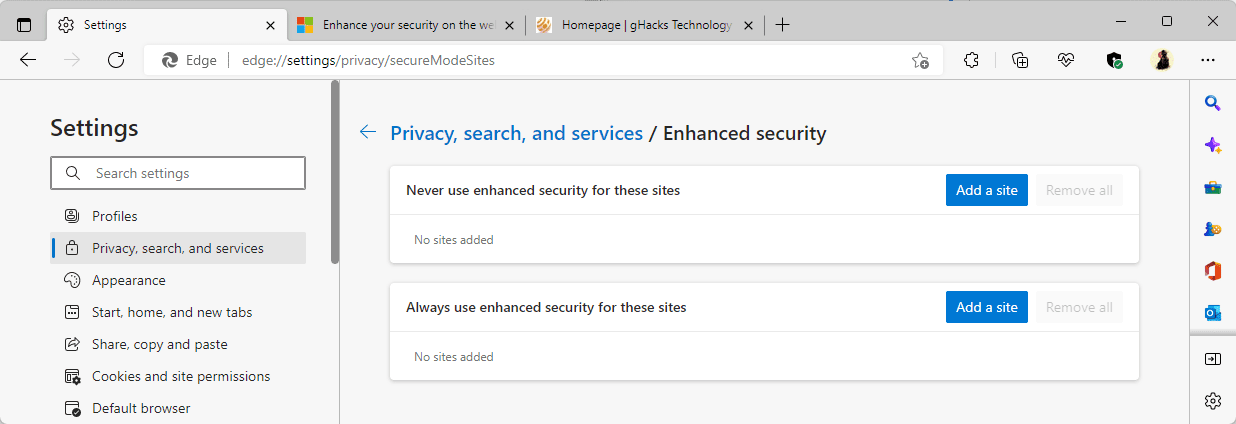Add this page to favorites star
The height and width of the screenshot is (424, 1236).
(x=920, y=60)
